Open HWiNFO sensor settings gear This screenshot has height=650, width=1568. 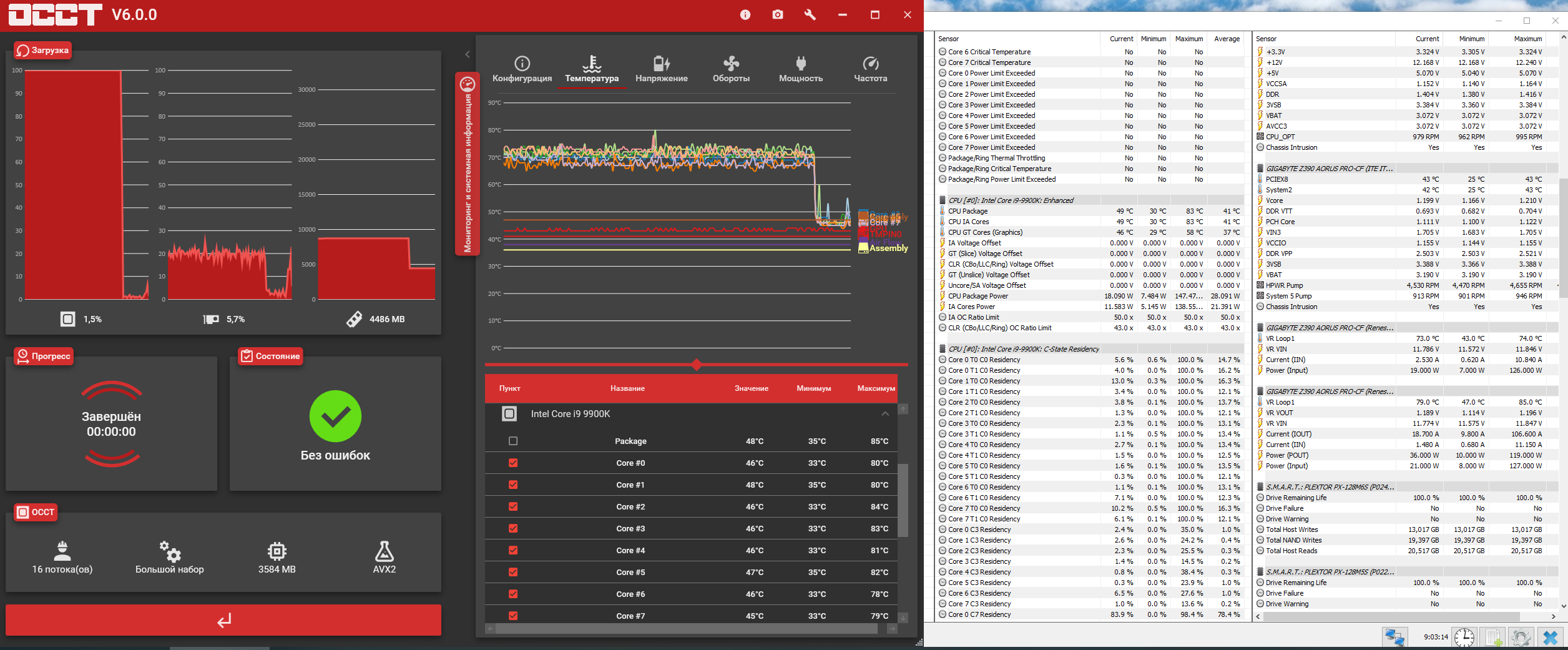1521,637
